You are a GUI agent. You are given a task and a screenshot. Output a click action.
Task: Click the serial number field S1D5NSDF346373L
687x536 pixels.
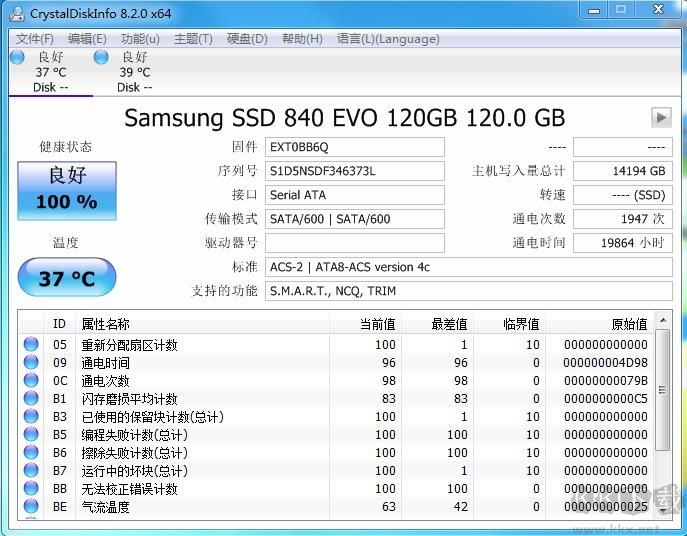[354, 171]
